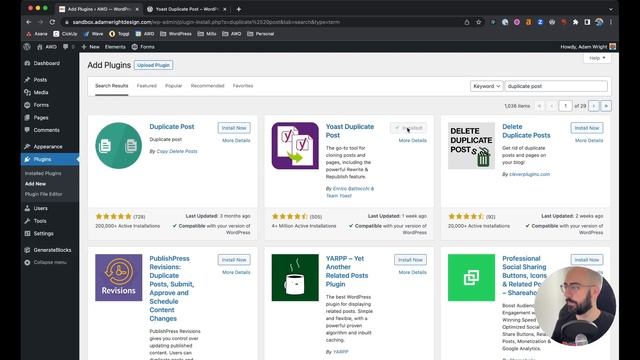Open the WordPress bookmarks folder
The height and width of the screenshot is (360, 640).
[176, 34]
